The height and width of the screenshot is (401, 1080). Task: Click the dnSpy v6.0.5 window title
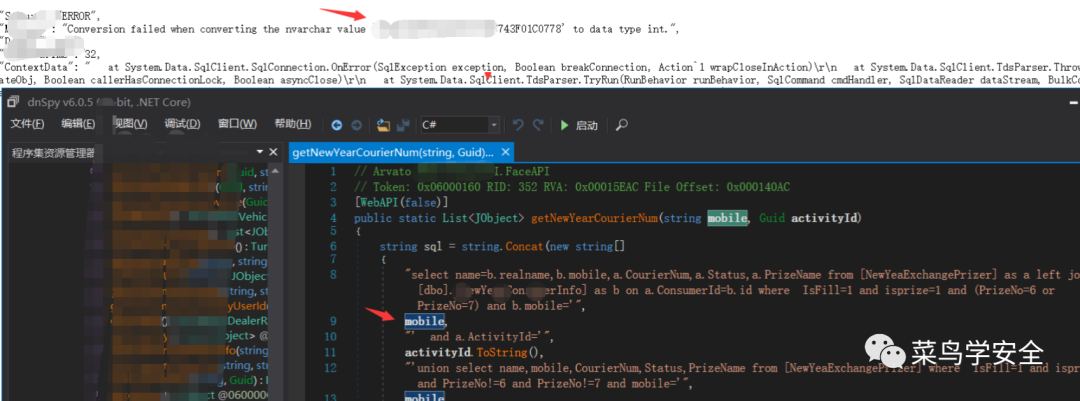click(x=108, y=103)
